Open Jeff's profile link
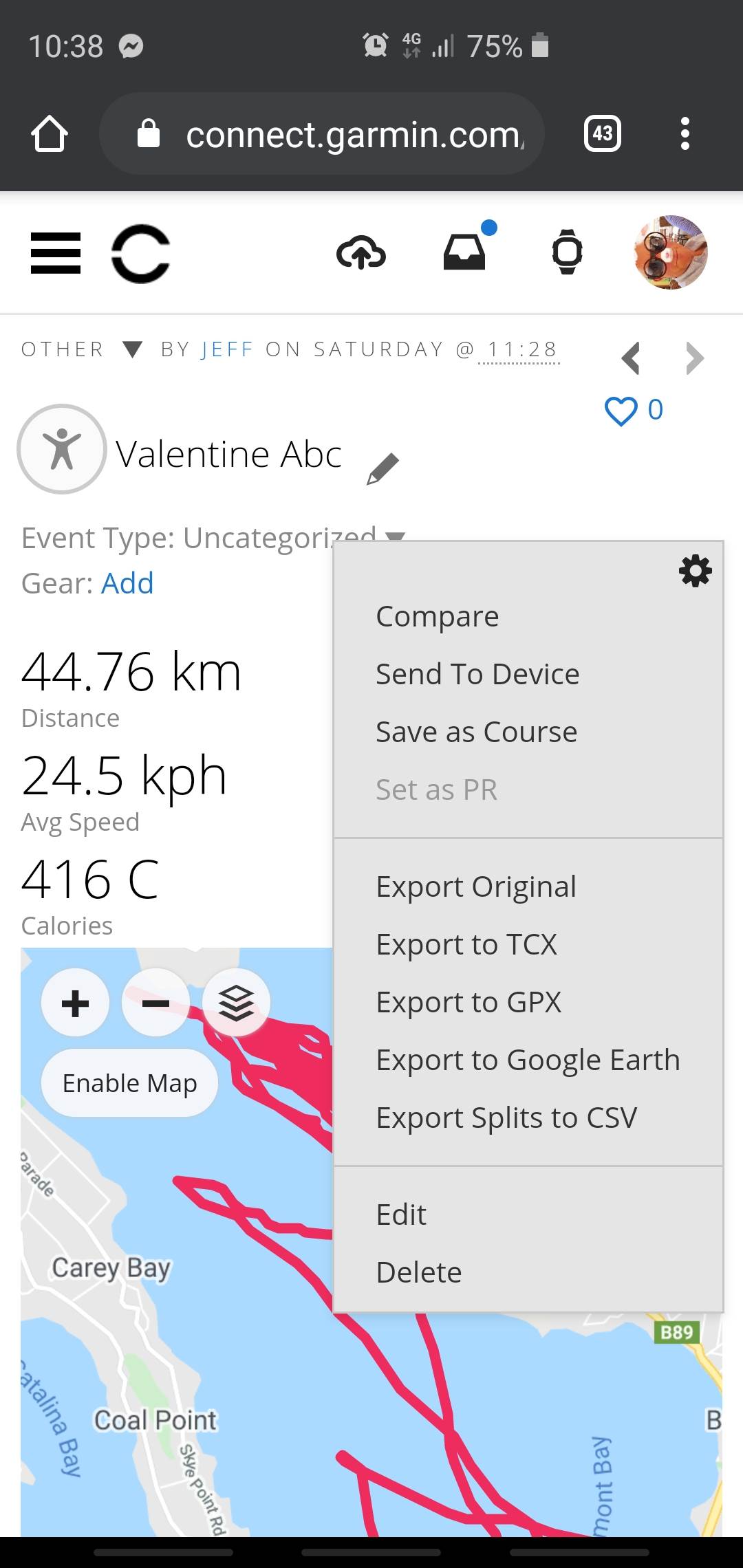The width and height of the screenshot is (743, 1568). tap(227, 349)
